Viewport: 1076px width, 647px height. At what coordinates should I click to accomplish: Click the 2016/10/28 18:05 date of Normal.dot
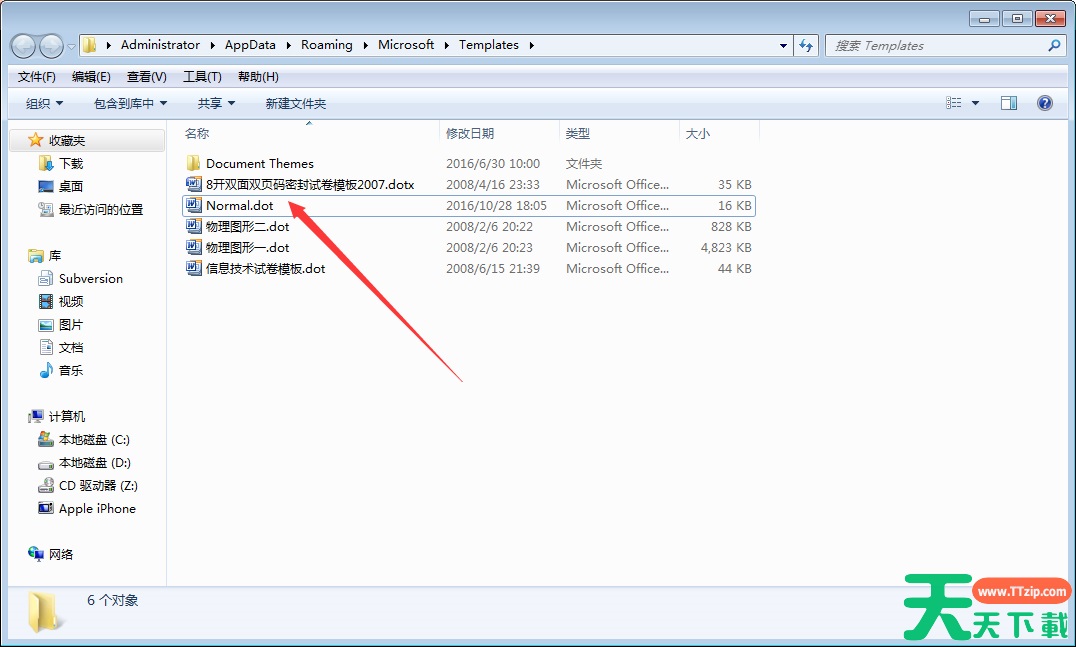click(496, 205)
